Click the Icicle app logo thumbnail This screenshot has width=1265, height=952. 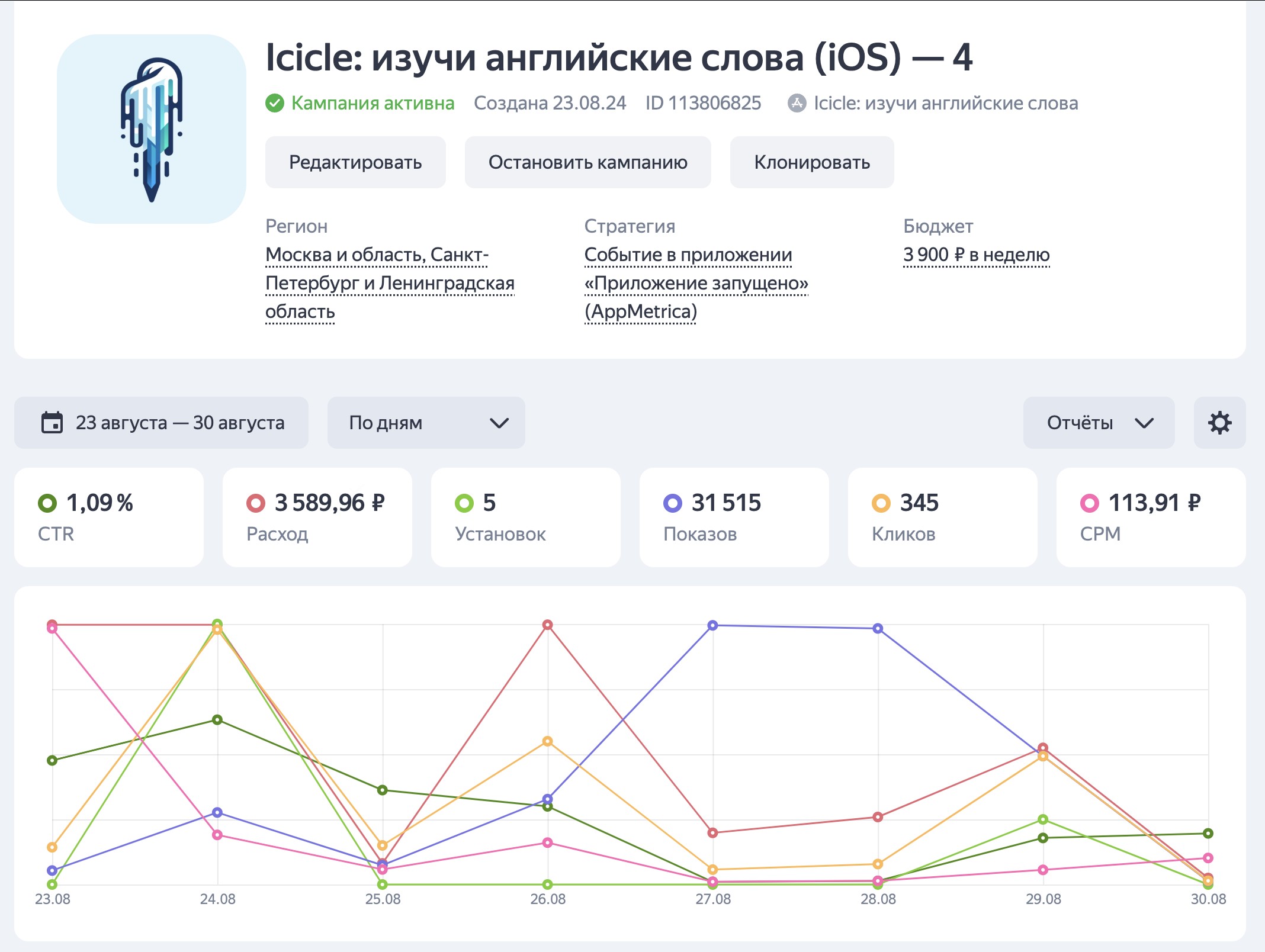(152, 129)
